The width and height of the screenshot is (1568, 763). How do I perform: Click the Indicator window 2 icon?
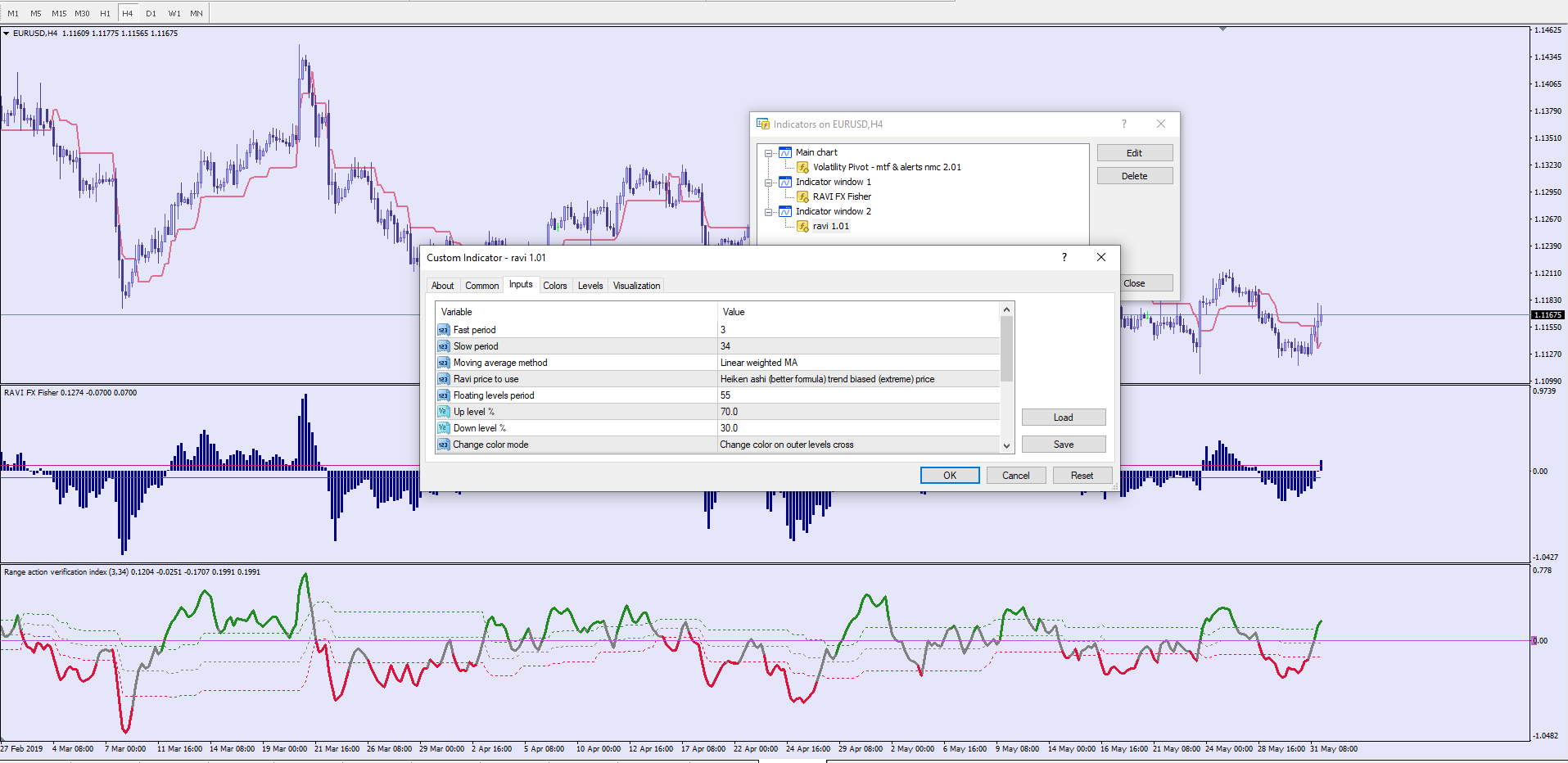[x=785, y=211]
